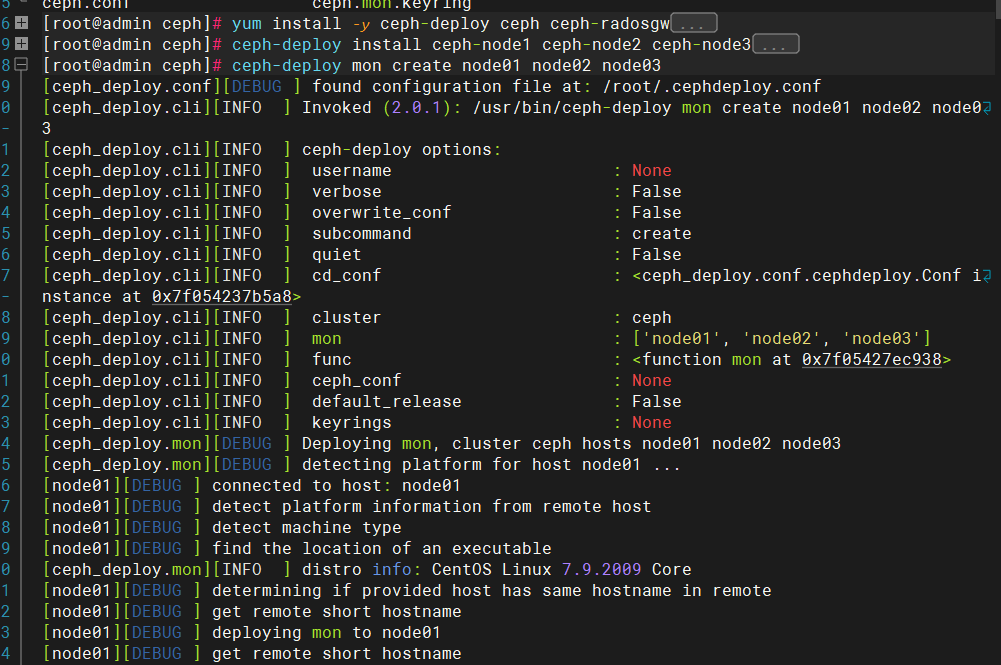1001x665 pixels.
Task: Click 'mon create node01 node02 node03' in the prompt line
Action: point(506,66)
